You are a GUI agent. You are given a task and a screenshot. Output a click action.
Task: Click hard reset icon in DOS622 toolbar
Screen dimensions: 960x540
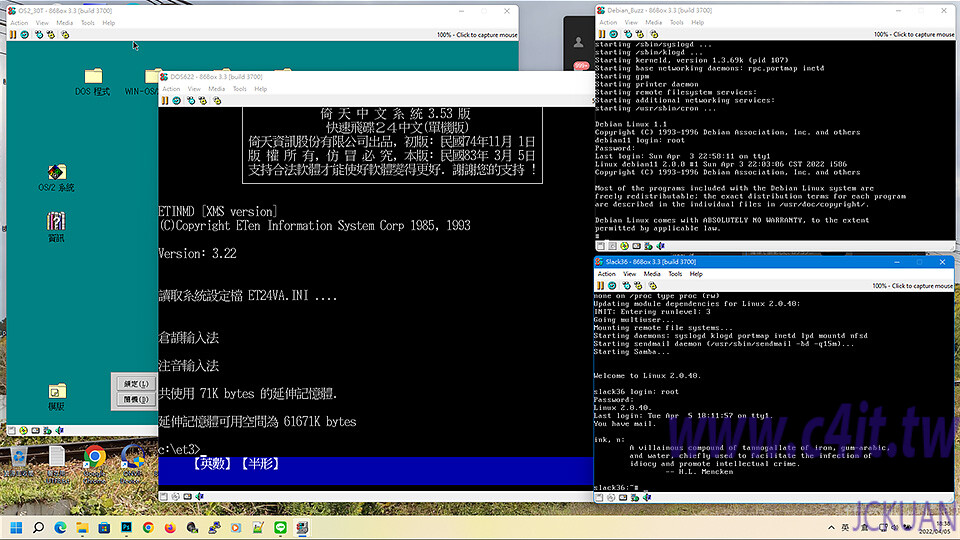point(176,101)
